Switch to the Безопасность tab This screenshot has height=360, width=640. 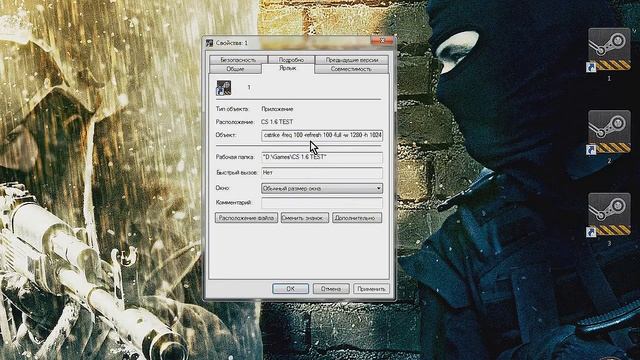[x=238, y=60]
